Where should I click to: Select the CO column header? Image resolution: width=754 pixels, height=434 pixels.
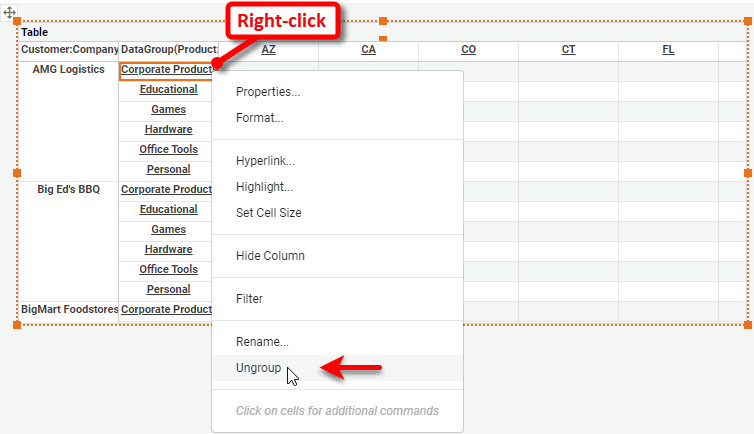click(x=468, y=49)
